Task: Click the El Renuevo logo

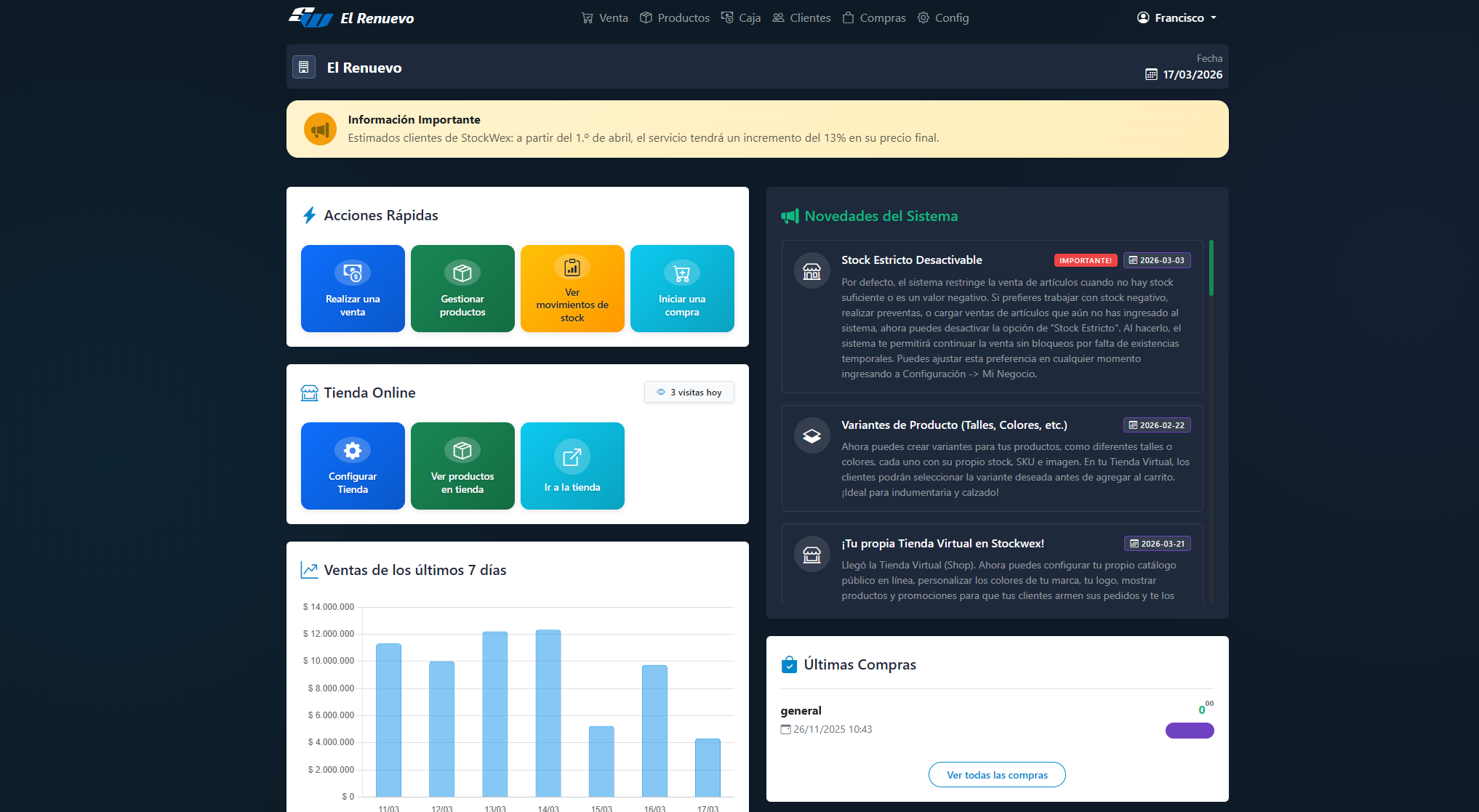Action: click(x=309, y=17)
